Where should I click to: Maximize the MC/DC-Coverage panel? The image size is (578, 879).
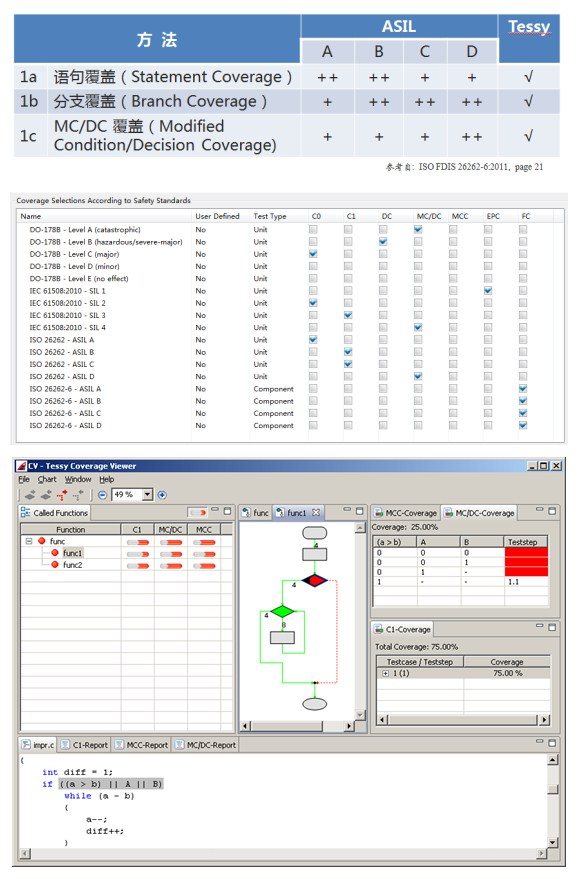click(x=552, y=511)
